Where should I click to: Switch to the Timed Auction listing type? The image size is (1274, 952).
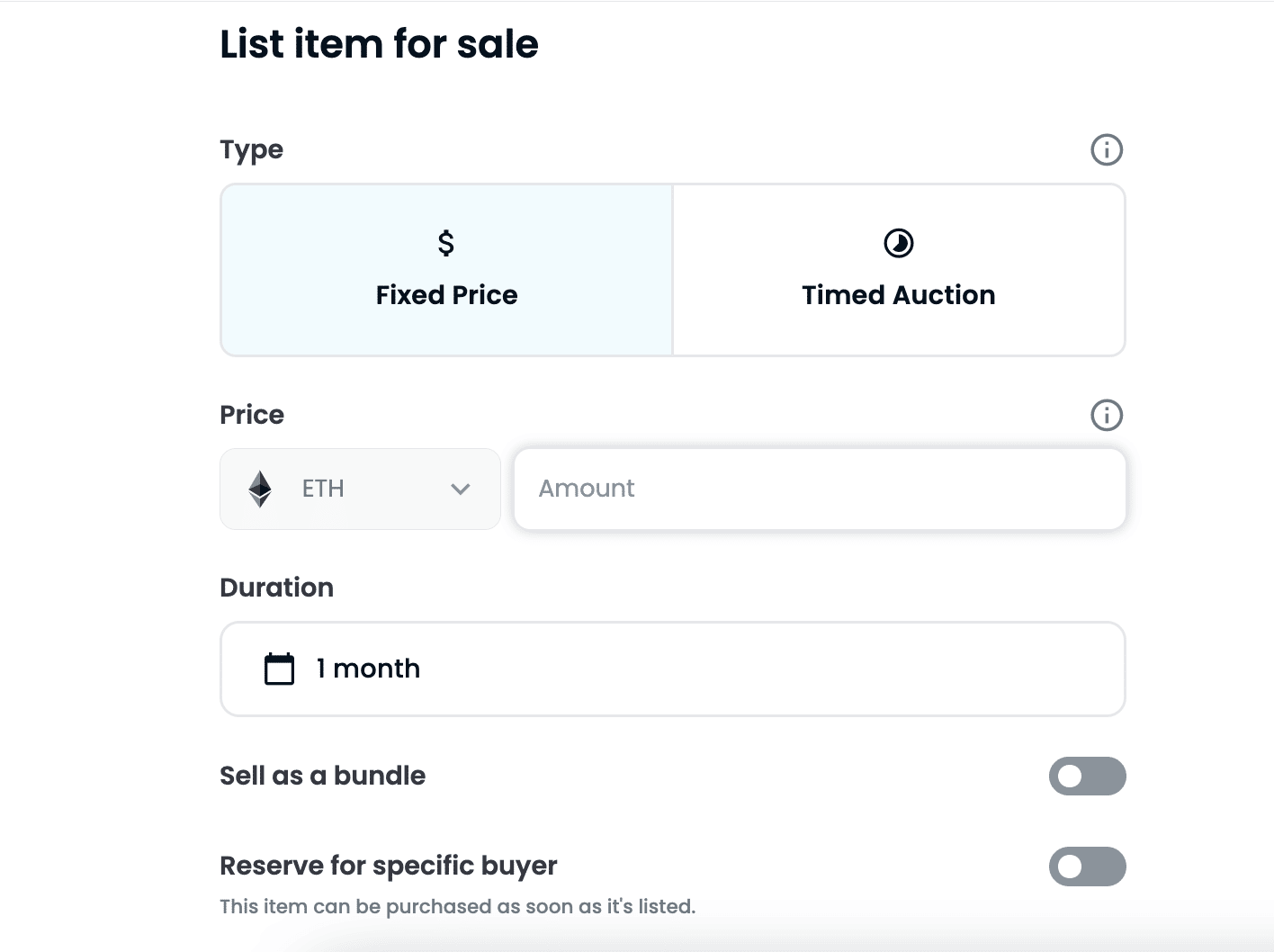pyautogui.click(x=898, y=269)
